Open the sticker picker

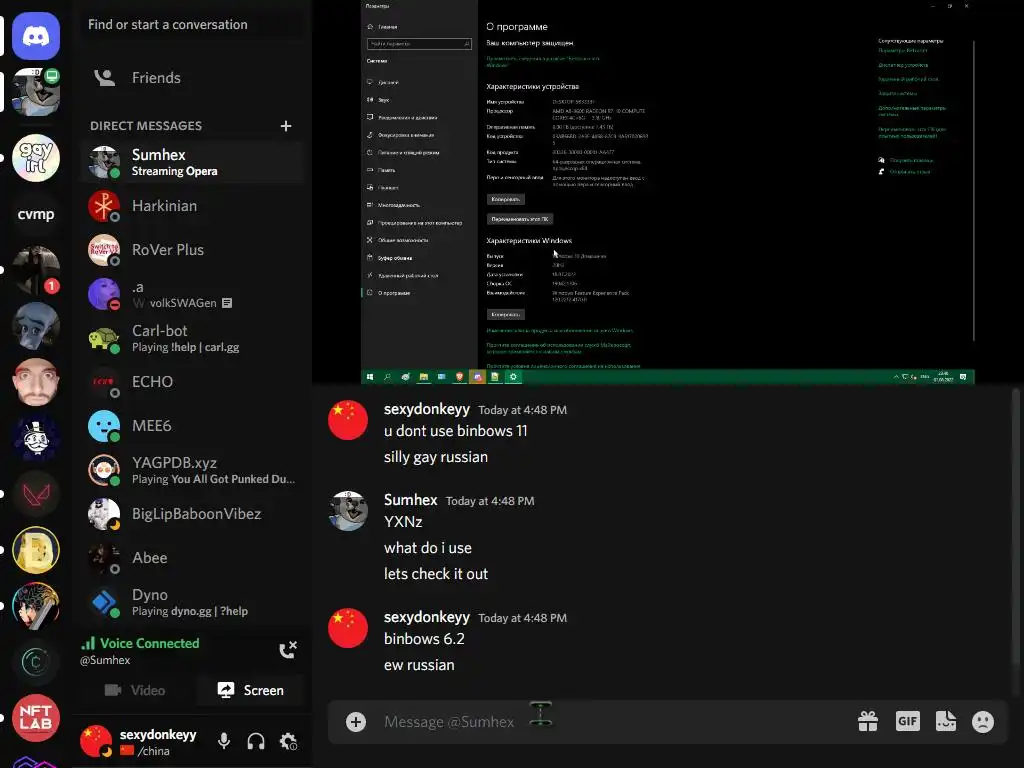[x=946, y=722]
